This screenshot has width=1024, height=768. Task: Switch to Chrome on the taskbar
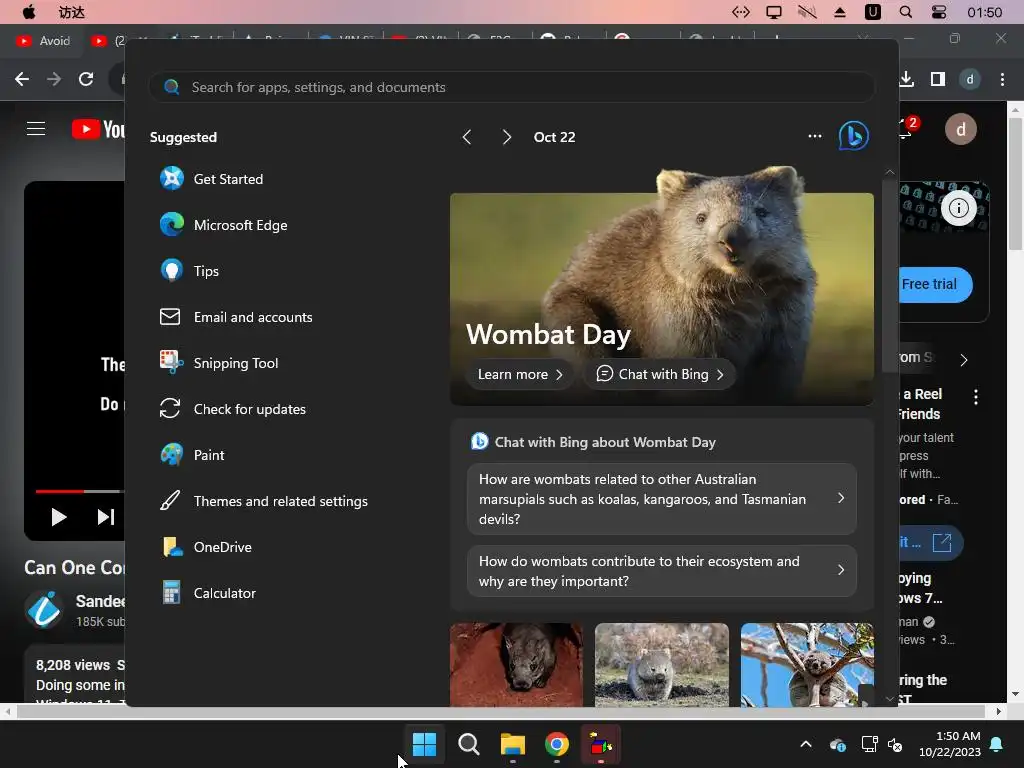point(556,744)
